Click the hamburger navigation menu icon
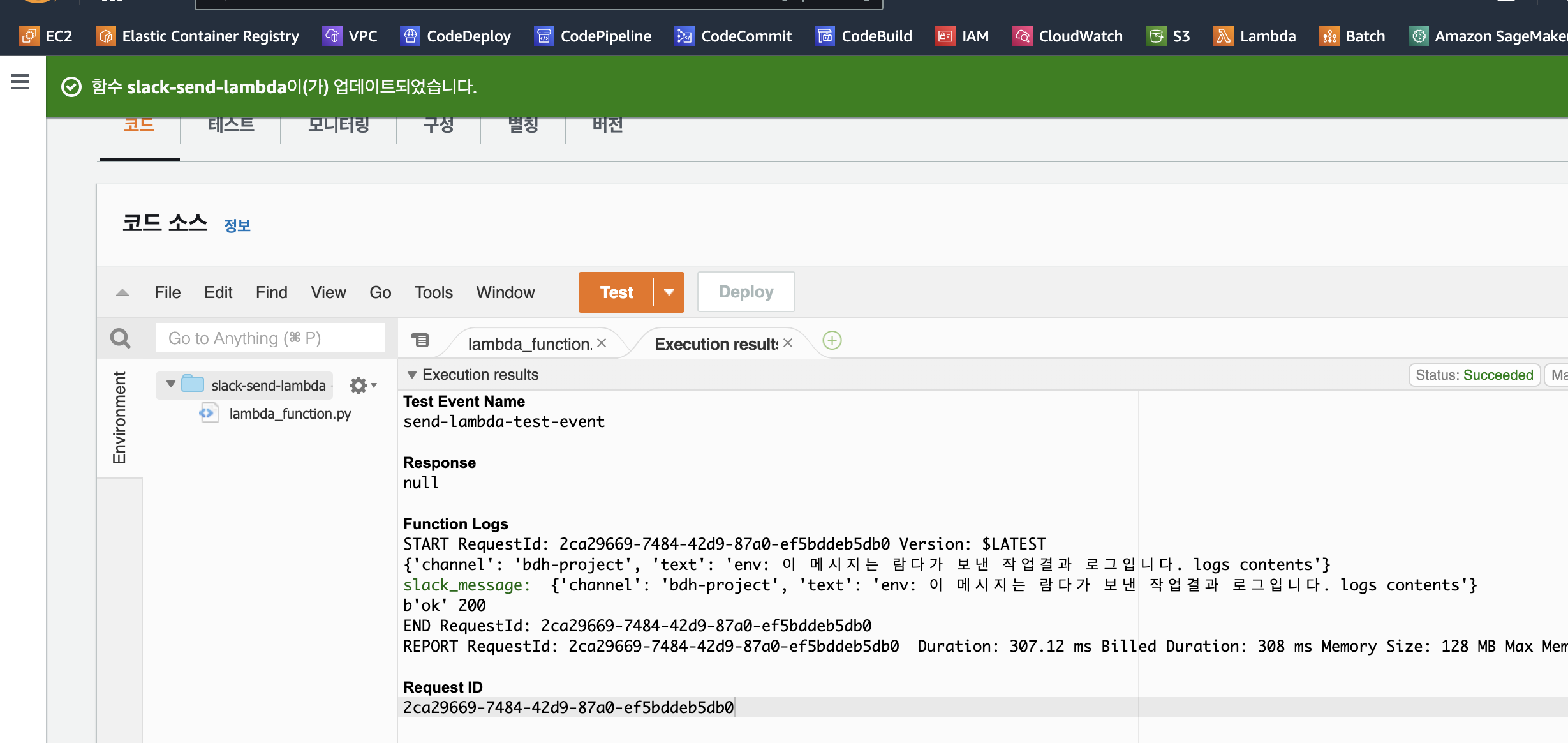Screen dimensions: 1568x743 point(20,82)
